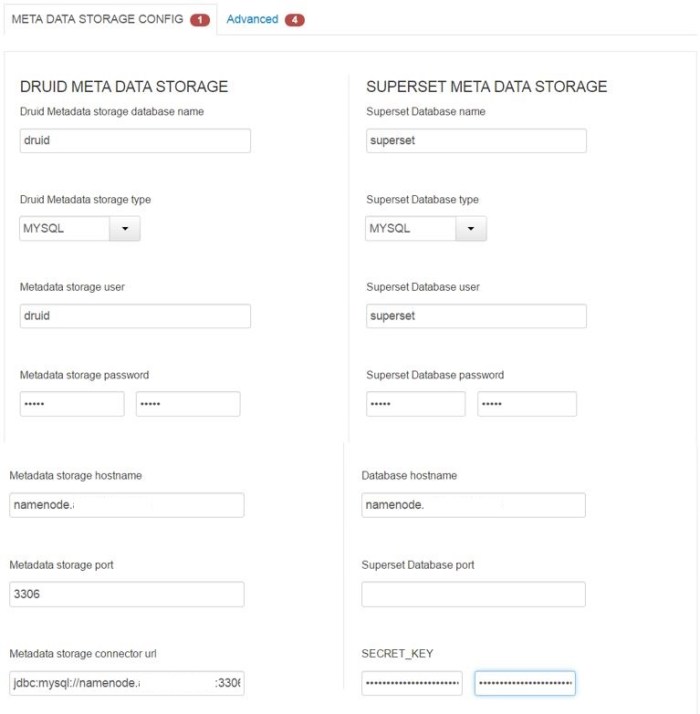Focus the Metadata storage connector url field
Viewport: 700px width, 714px height.
[x=127, y=683]
